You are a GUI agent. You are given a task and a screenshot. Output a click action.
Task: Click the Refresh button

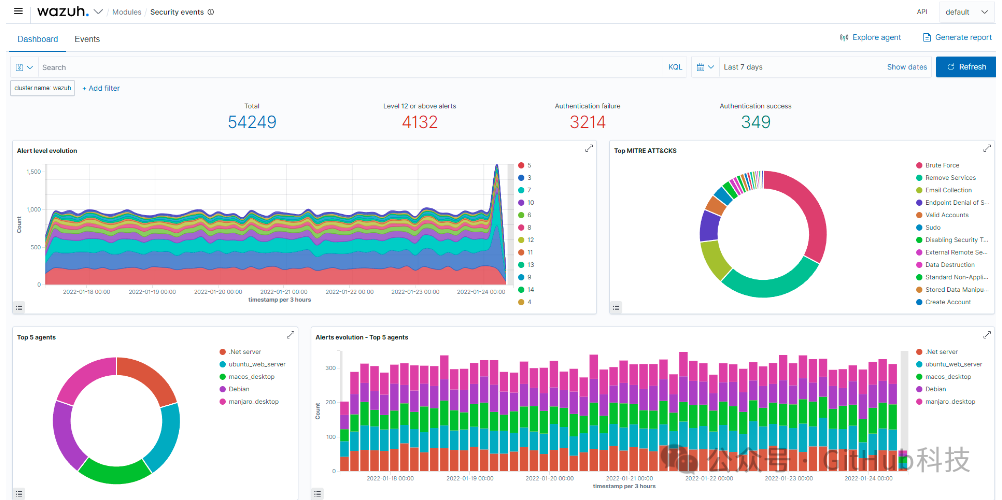click(x=965, y=67)
